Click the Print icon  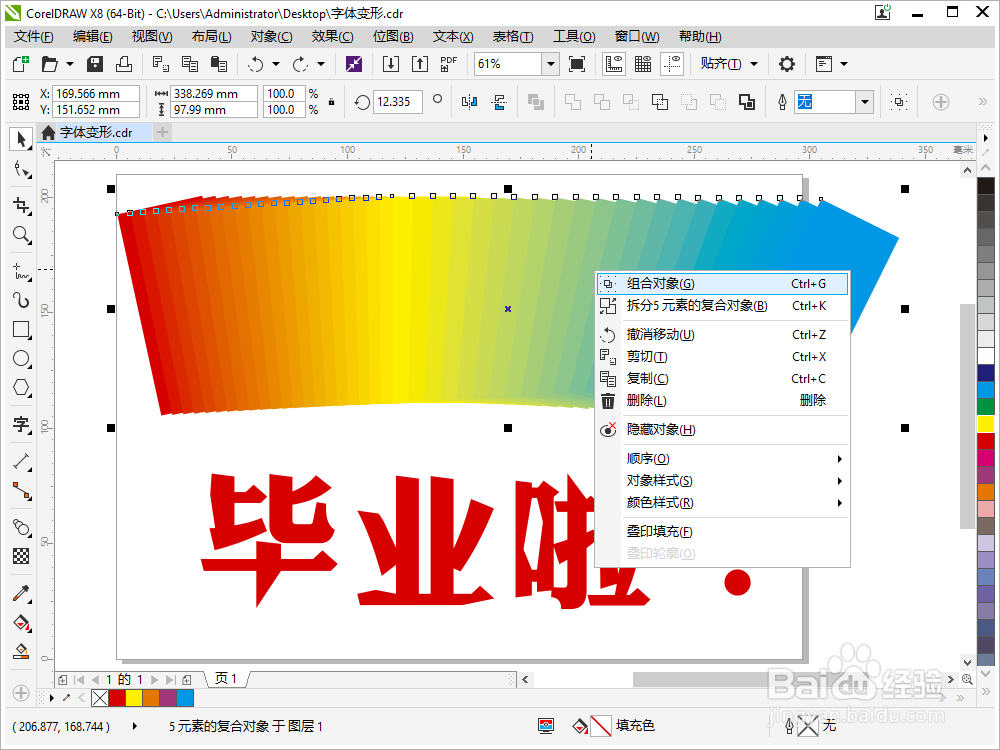pyautogui.click(x=124, y=64)
